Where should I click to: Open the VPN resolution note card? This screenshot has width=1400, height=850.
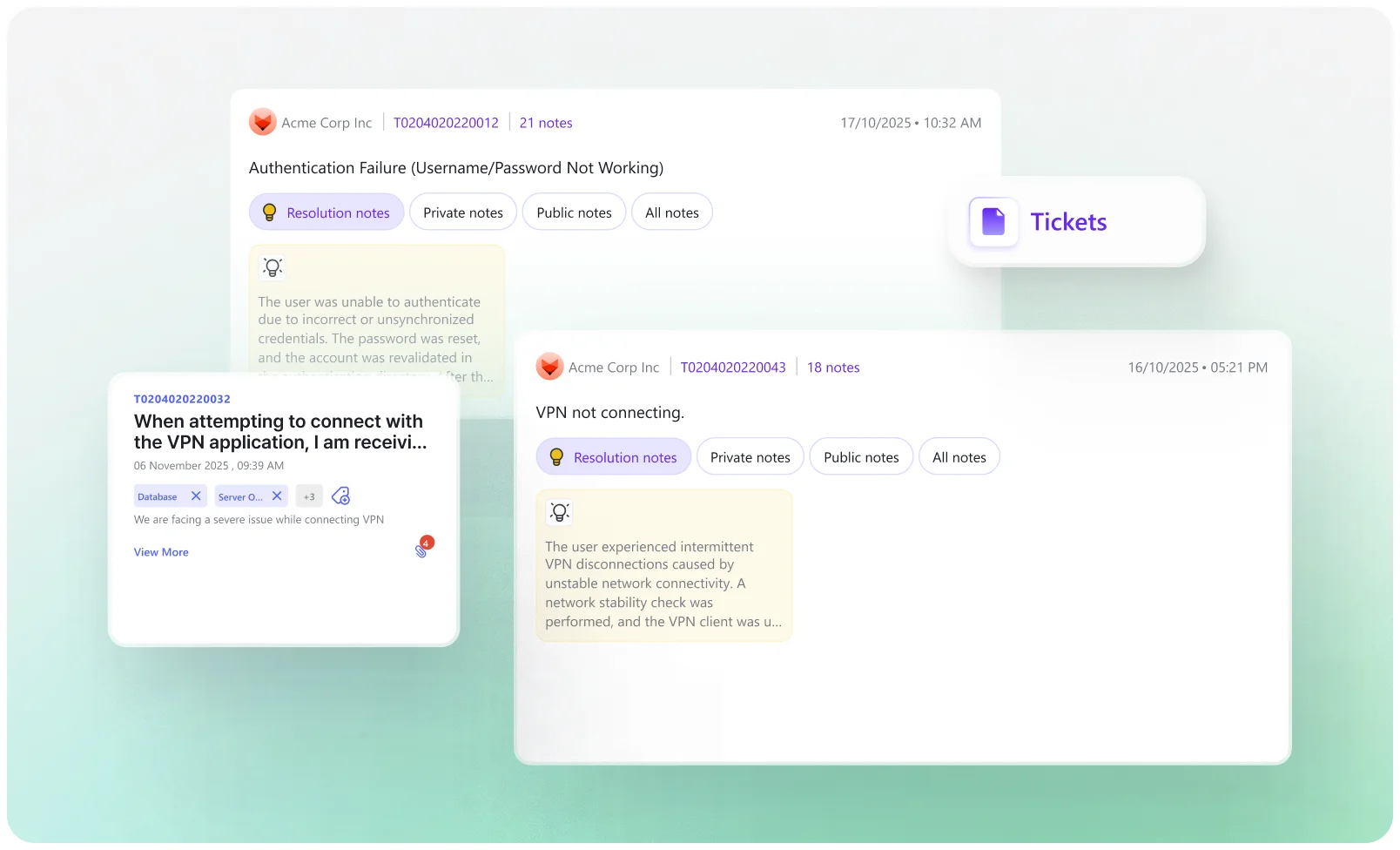pyautogui.click(x=663, y=582)
